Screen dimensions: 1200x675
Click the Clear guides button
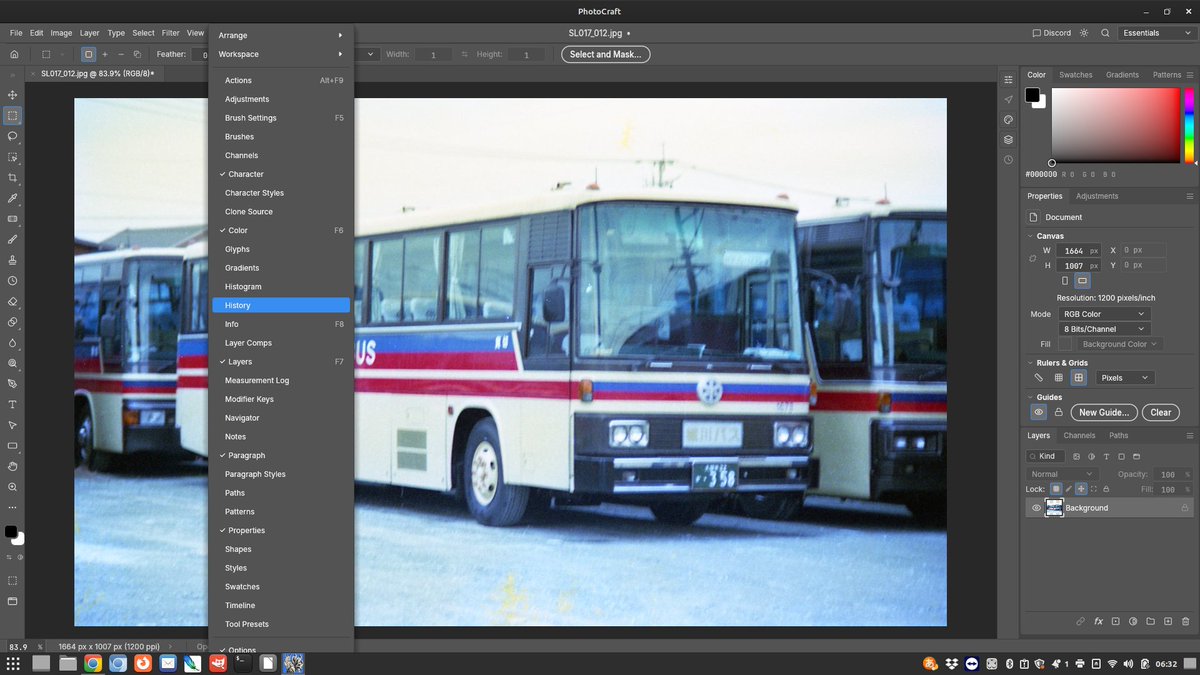click(x=1161, y=412)
